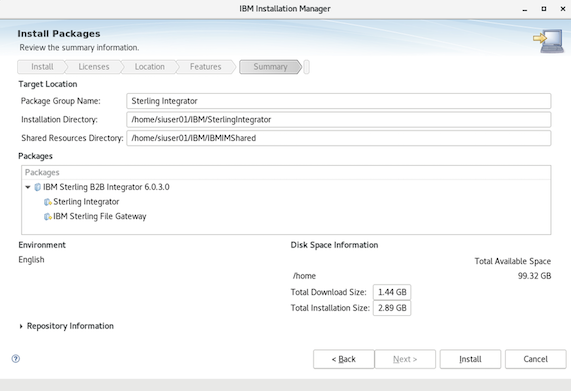The image size is (571, 391).
Task: Click the Back button
Action: pyautogui.click(x=343, y=359)
